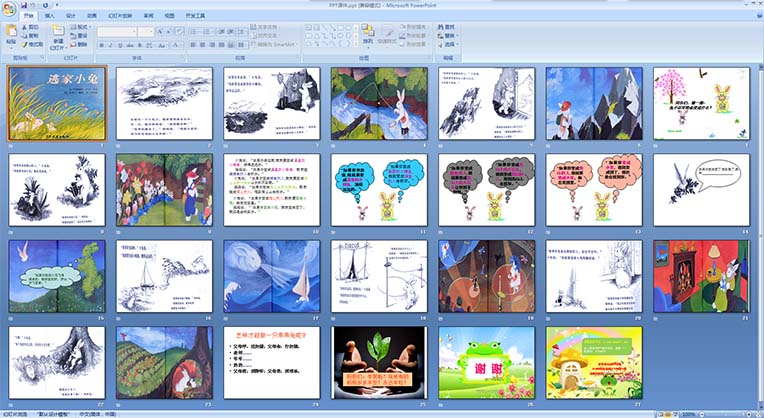764x418 pixels.
Task: Switch to the Developer (开发工具) ribbon tab
Action: (x=195, y=16)
